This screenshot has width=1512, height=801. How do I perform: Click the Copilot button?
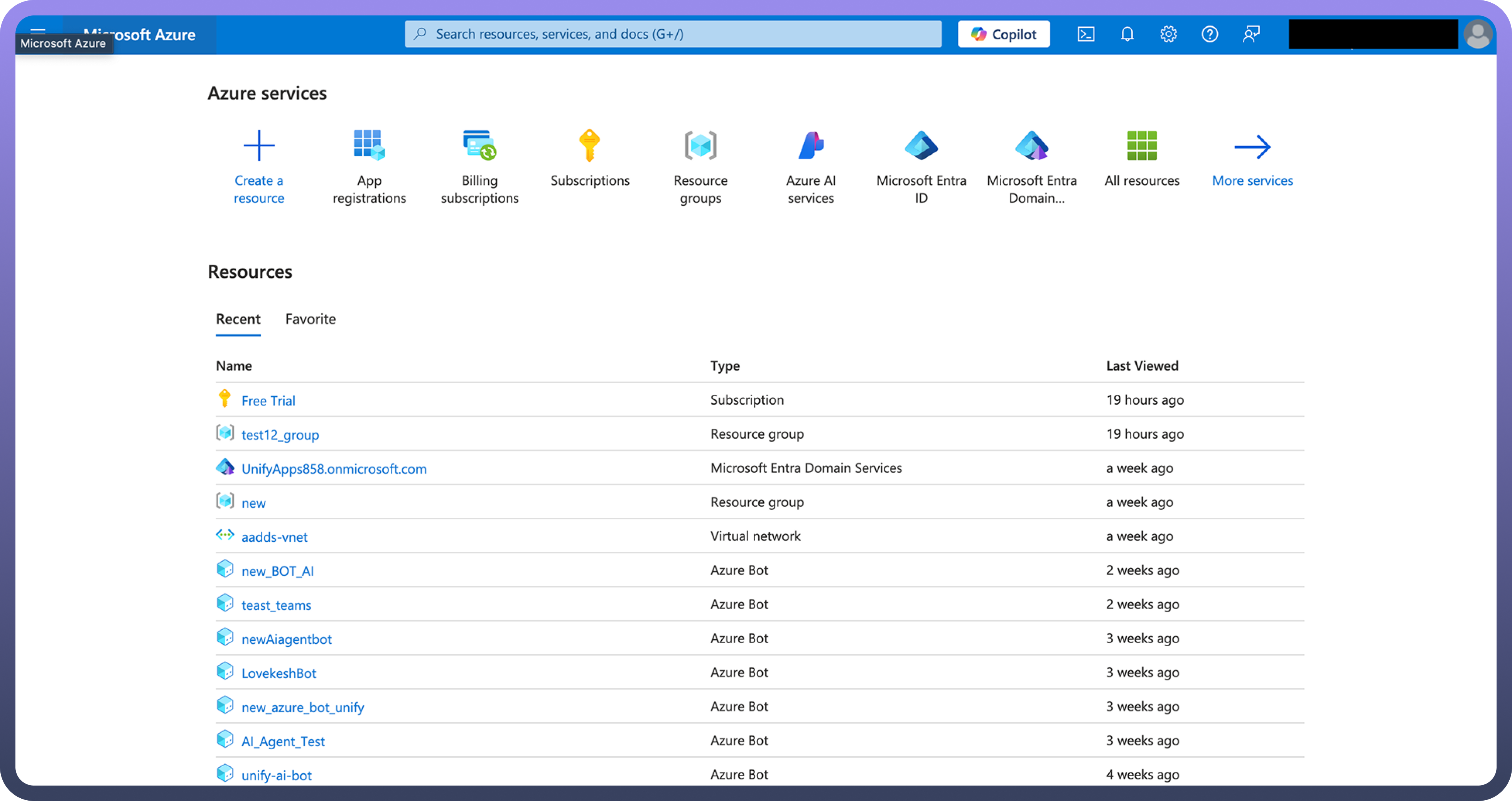tap(1004, 34)
